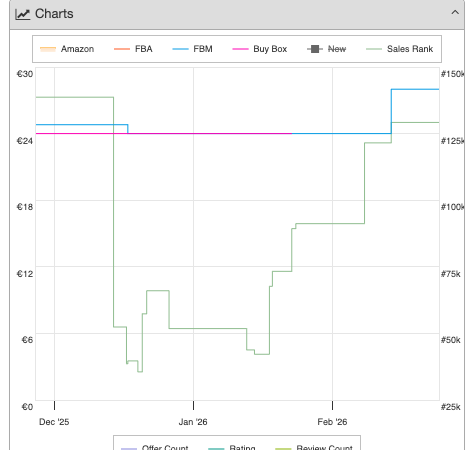Click the Buy Box pink legend line swatch

[240, 49]
